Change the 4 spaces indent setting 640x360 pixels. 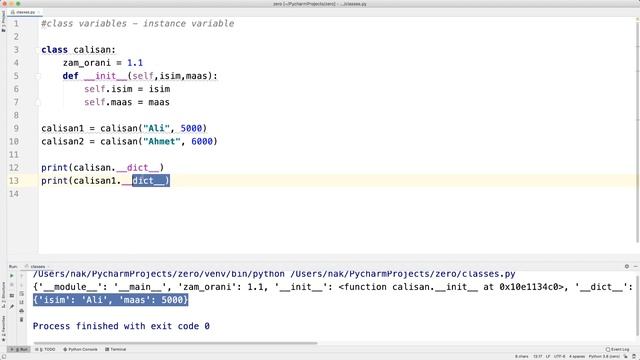577,356
